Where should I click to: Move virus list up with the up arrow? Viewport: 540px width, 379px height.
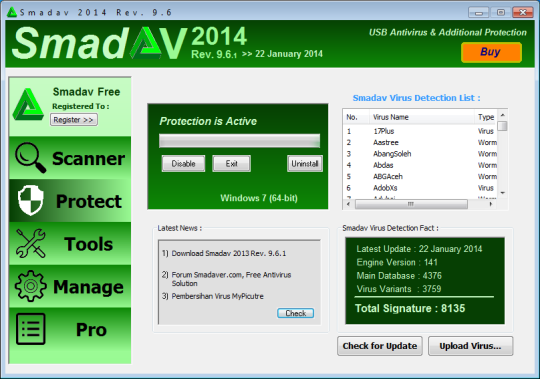[502, 115]
